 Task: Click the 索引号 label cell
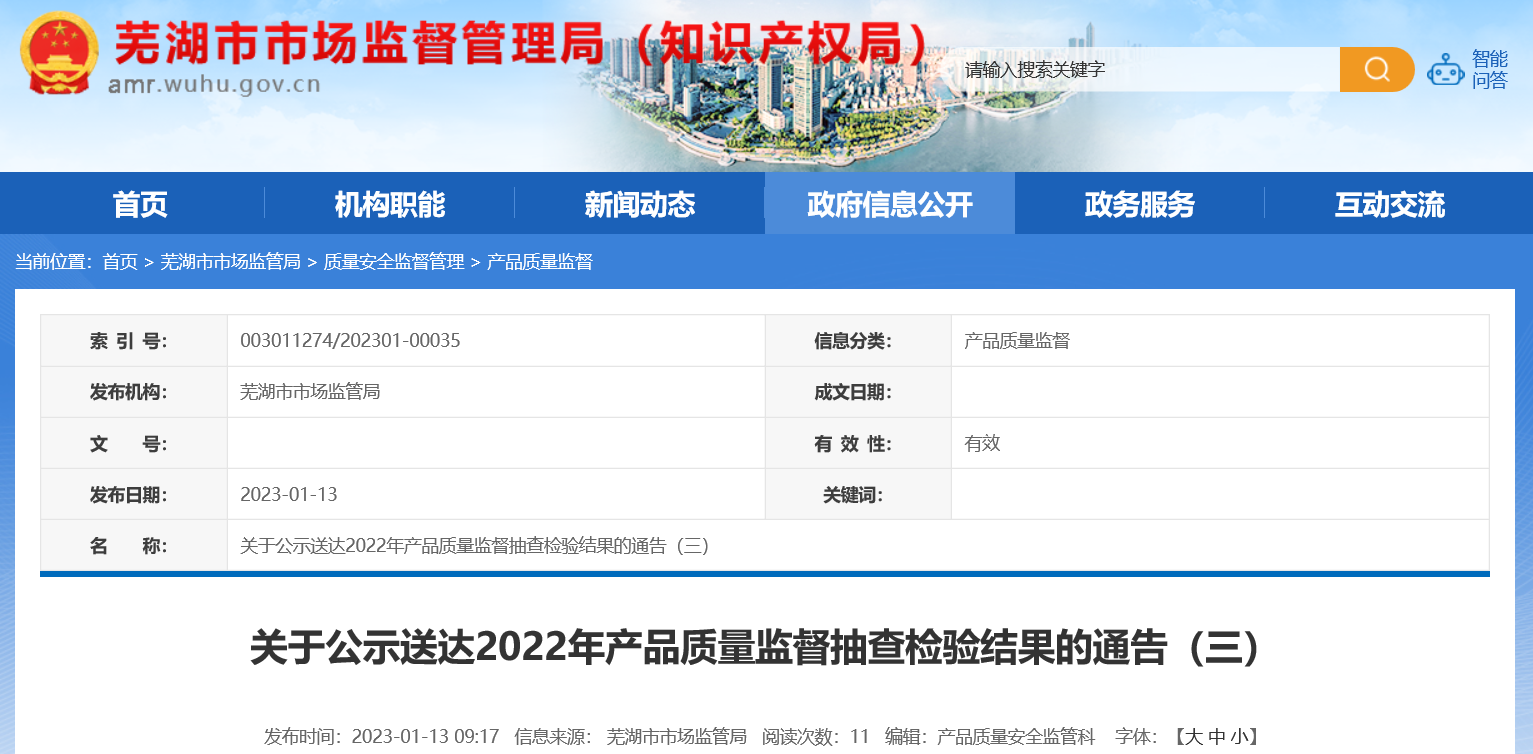point(134,341)
